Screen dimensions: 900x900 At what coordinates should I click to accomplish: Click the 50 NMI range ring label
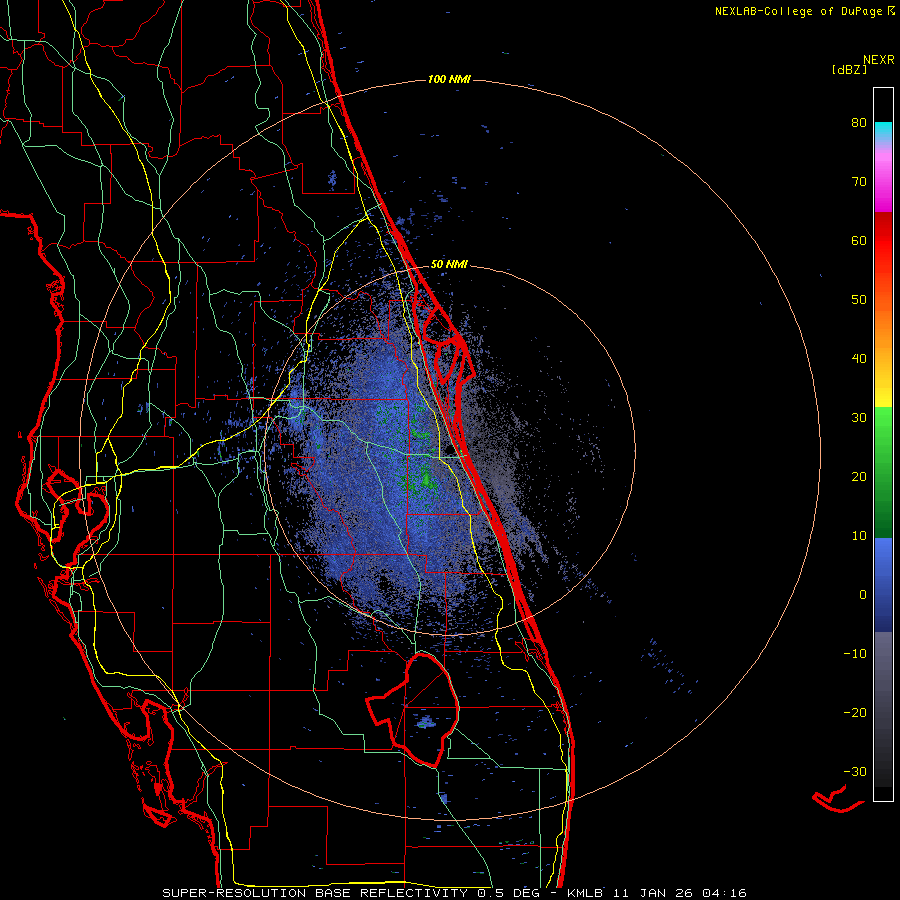449,265
